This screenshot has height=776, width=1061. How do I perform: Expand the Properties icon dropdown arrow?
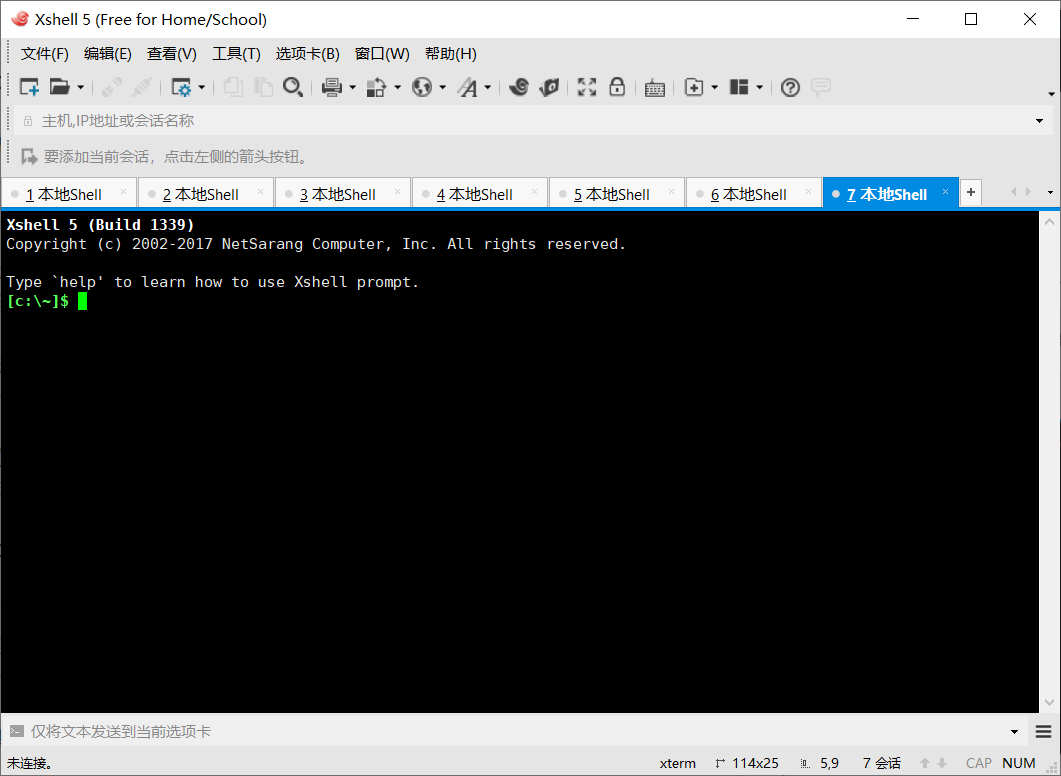202,88
